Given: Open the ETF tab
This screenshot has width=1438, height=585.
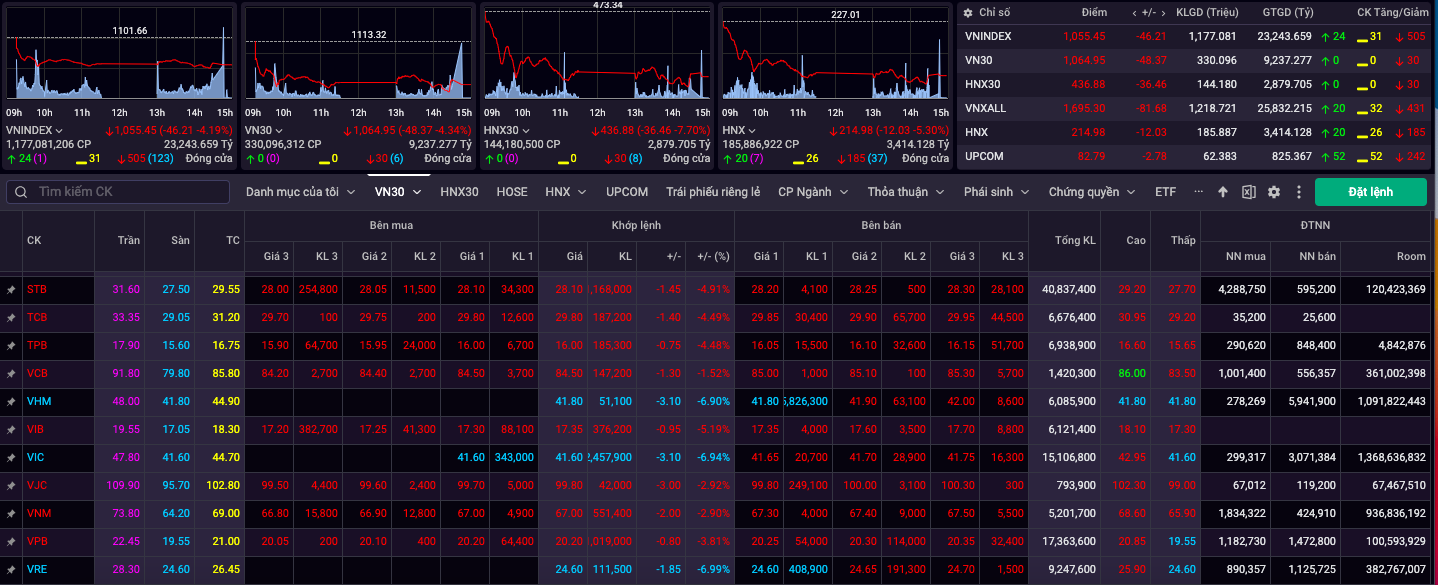Looking at the screenshot, I should 1165,192.
